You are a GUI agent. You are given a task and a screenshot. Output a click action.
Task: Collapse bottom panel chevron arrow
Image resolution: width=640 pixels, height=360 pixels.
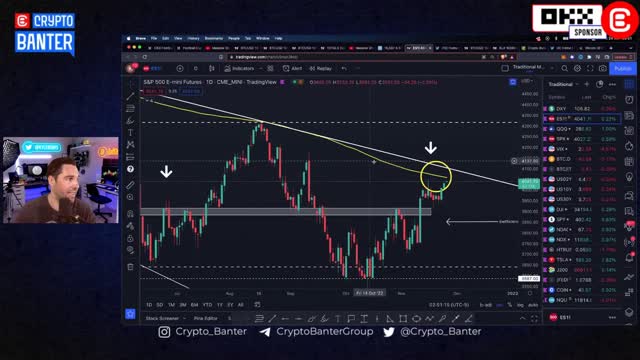522,318
